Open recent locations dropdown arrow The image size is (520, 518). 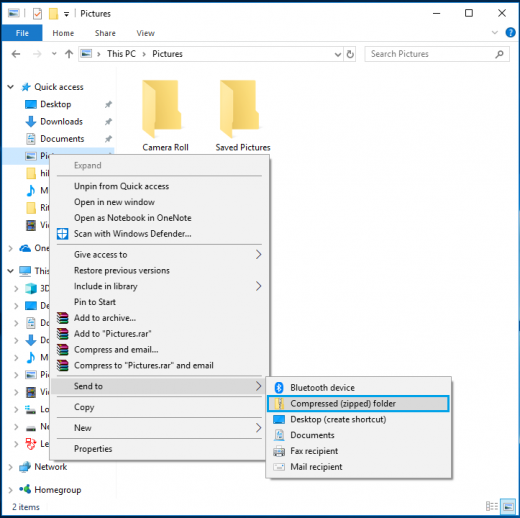pyautogui.click(x=54, y=54)
